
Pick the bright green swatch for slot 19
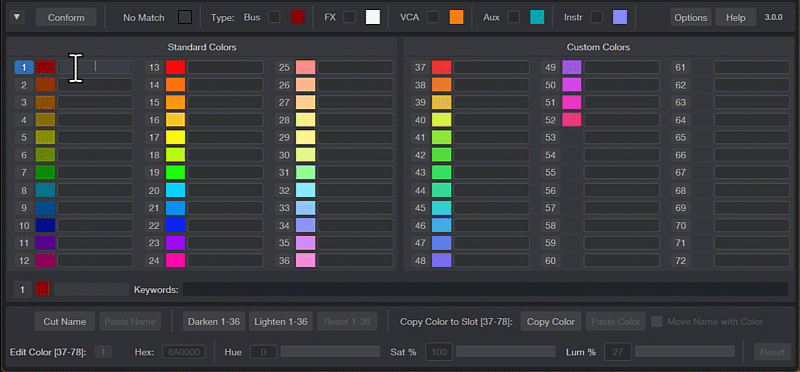(x=176, y=172)
